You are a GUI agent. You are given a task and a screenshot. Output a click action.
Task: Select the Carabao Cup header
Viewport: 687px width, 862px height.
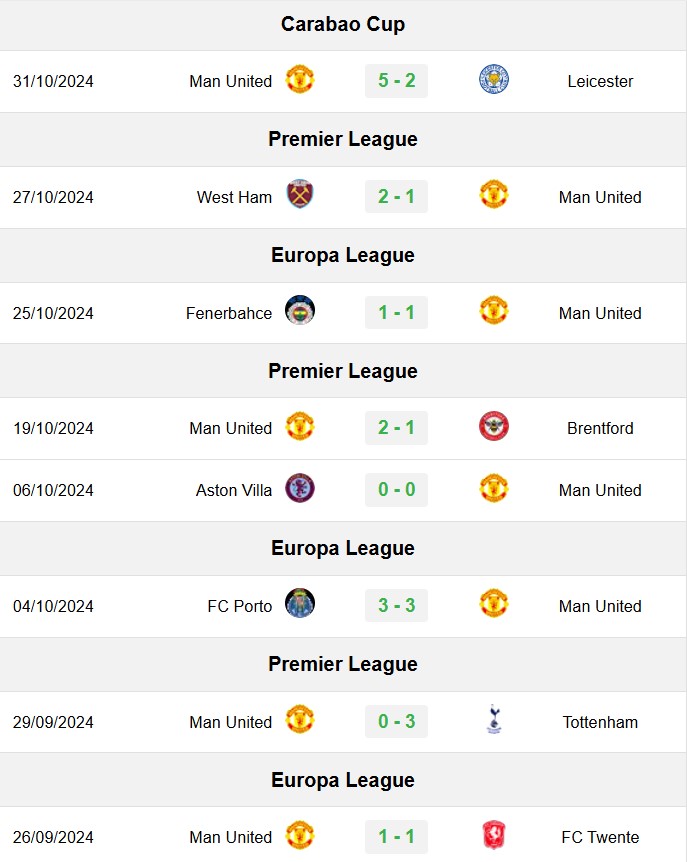(343, 25)
